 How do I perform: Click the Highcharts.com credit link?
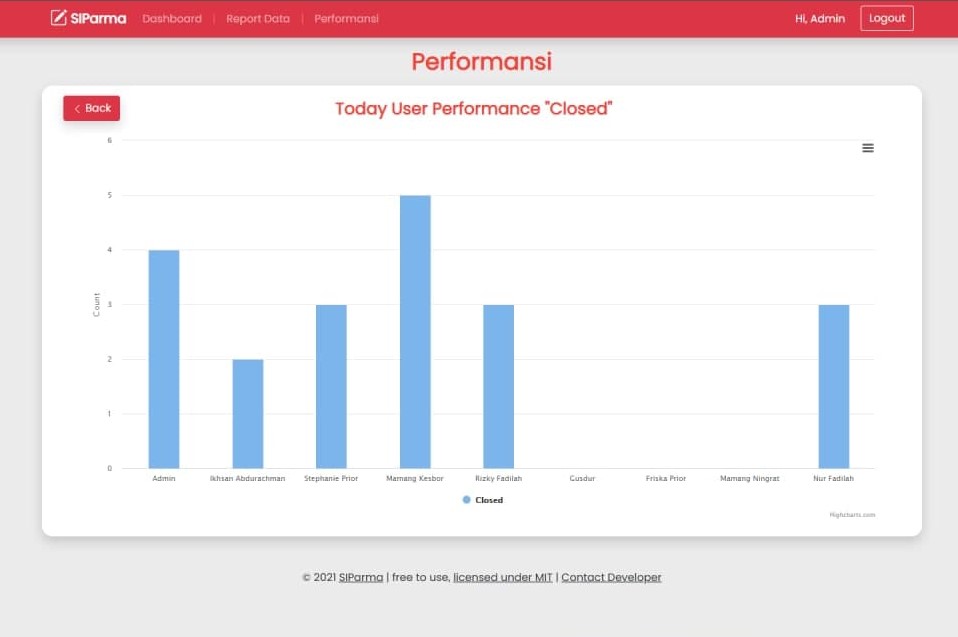(852, 515)
